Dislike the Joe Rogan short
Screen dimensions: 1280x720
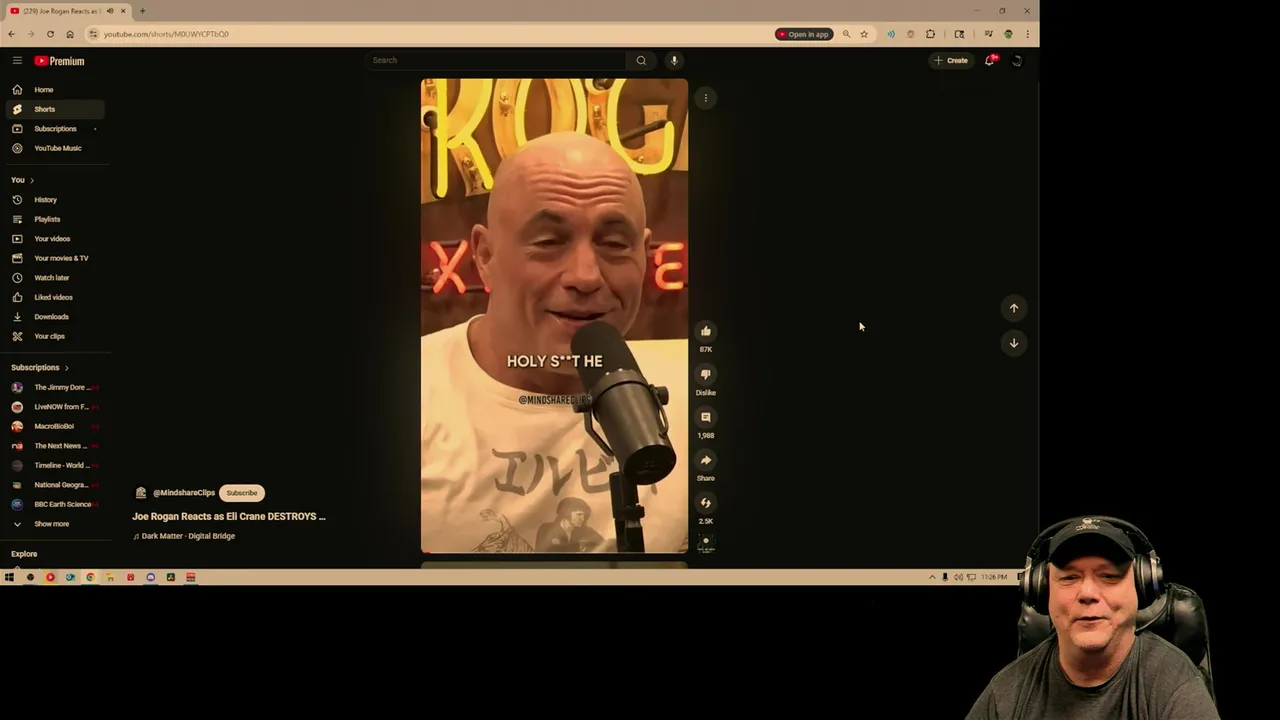706,374
